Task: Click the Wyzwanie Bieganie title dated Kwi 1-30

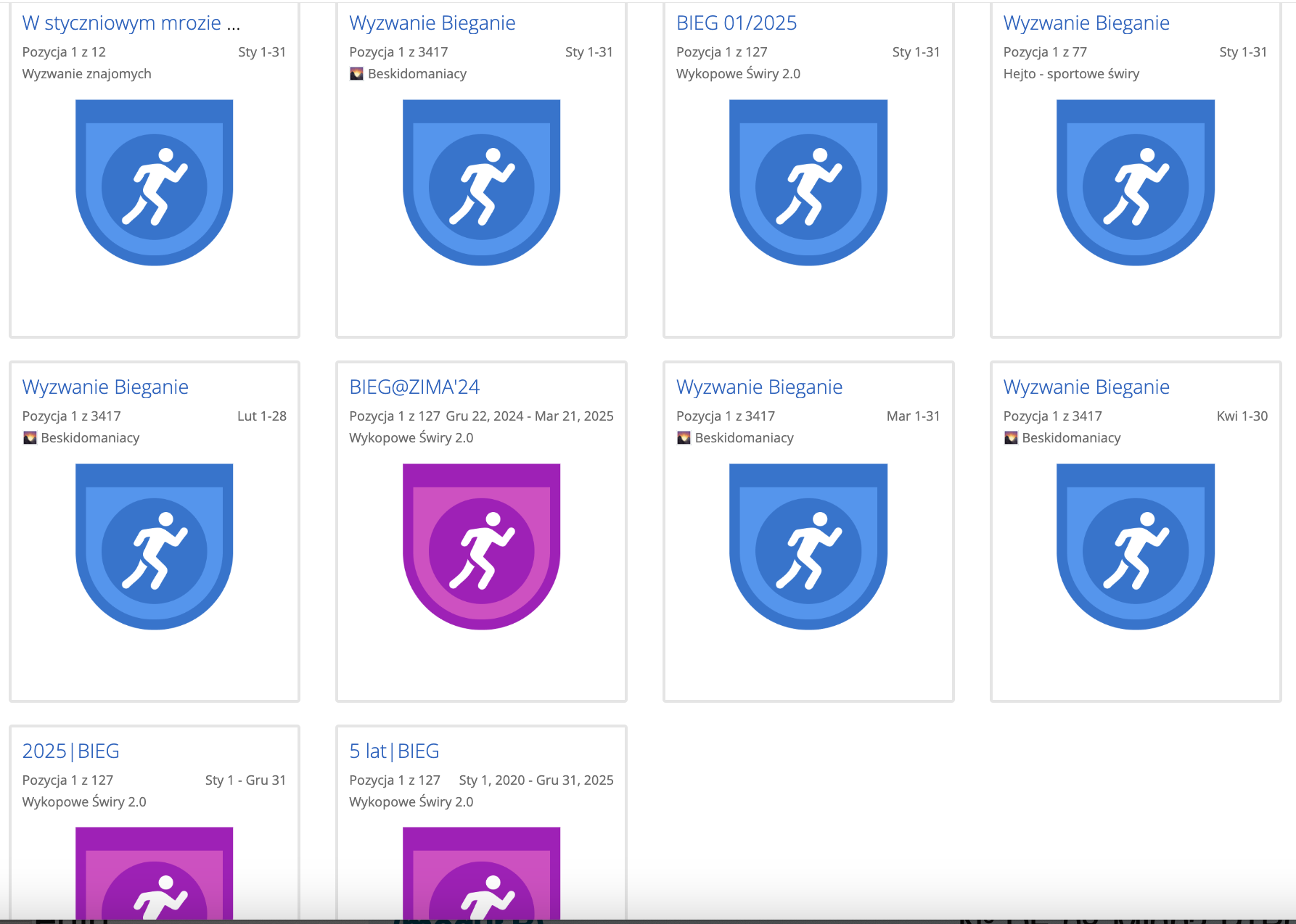Action: [x=1086, y=387]
